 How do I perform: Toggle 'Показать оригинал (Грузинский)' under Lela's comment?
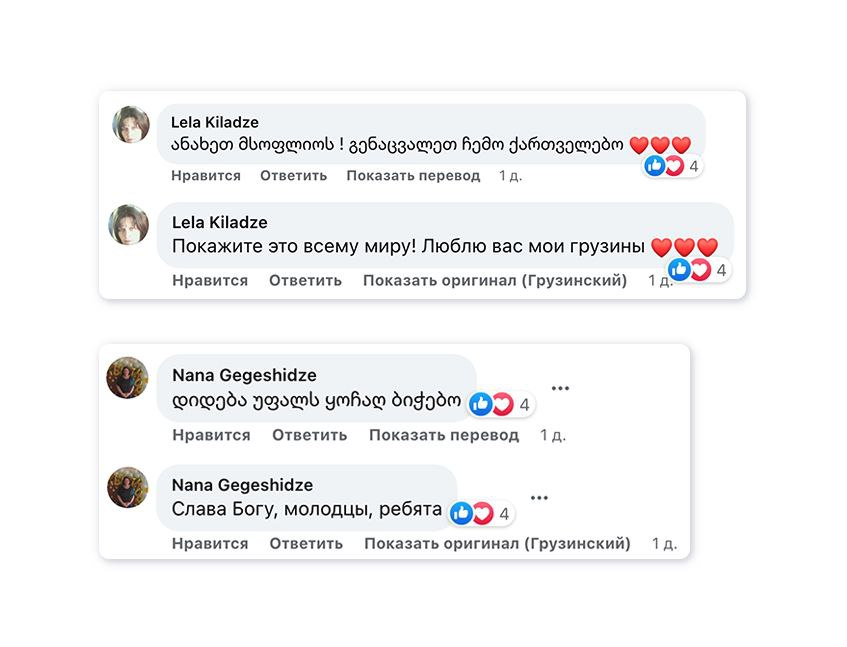[495, 281]
